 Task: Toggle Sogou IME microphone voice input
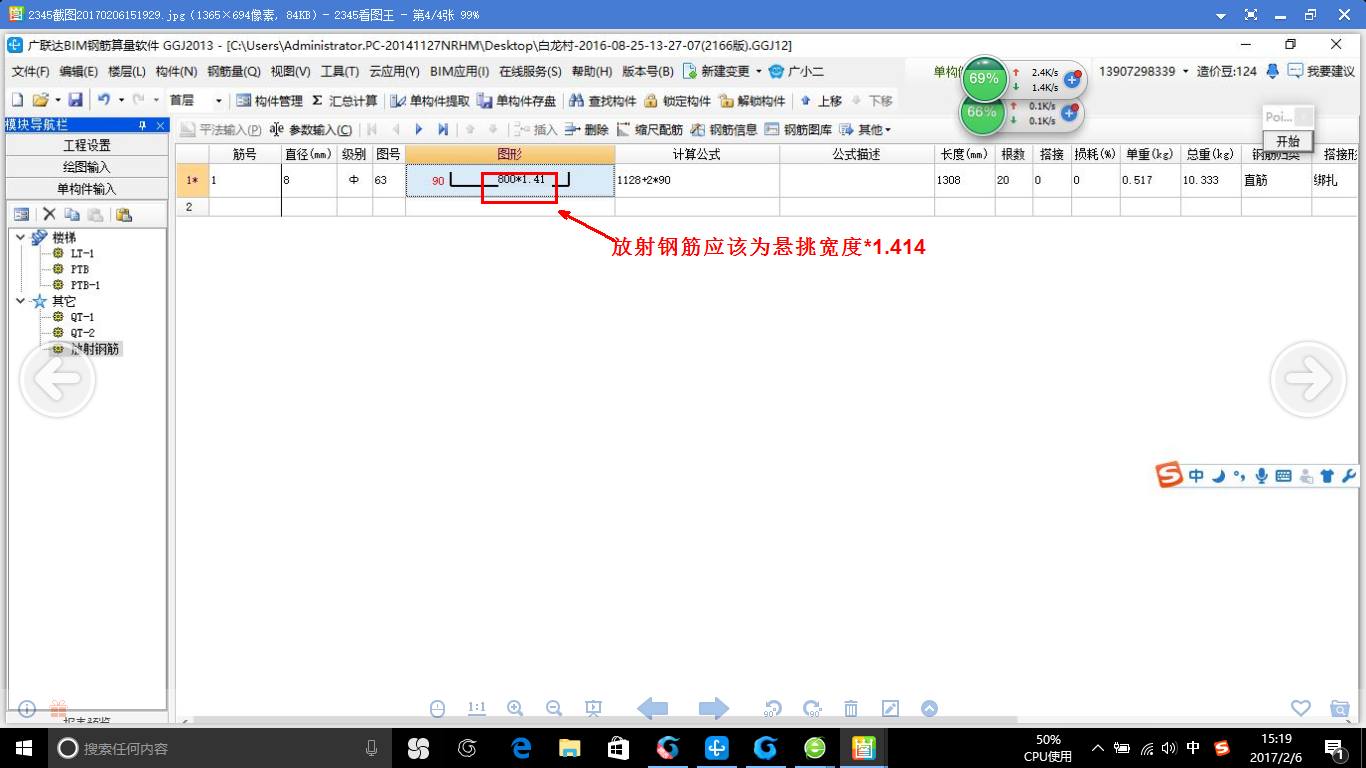1262,476
